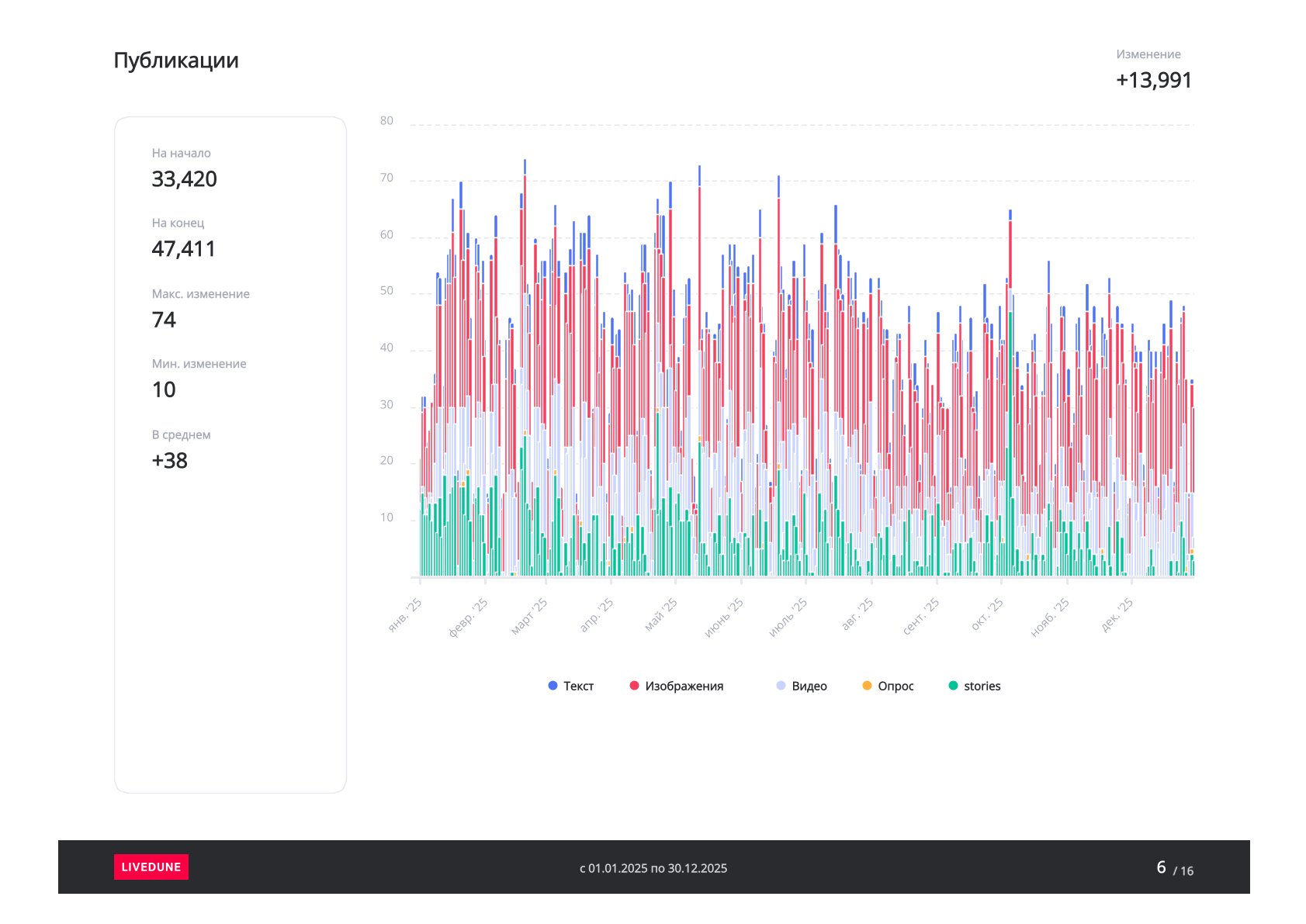Click the окт. '25 axis label

pos(987,614)
